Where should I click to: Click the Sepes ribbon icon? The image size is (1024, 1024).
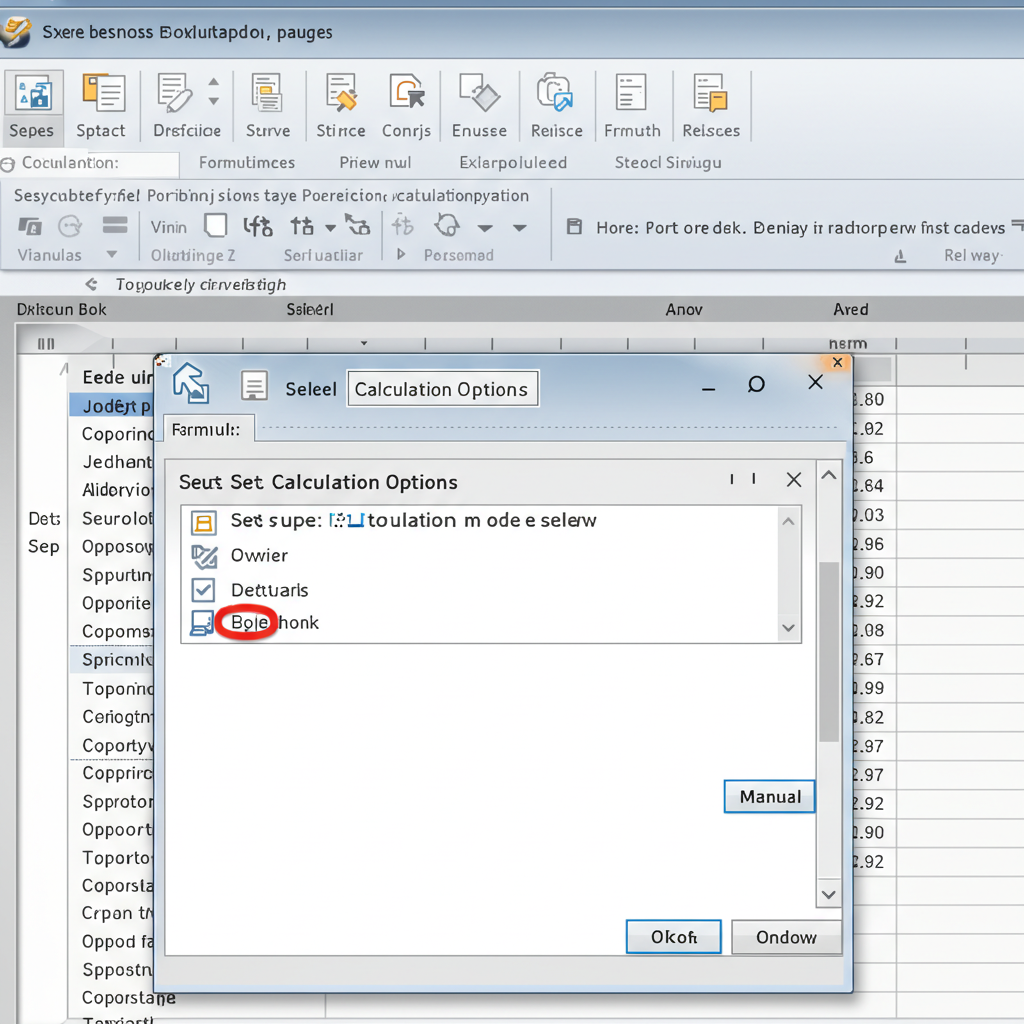point(33,92)
